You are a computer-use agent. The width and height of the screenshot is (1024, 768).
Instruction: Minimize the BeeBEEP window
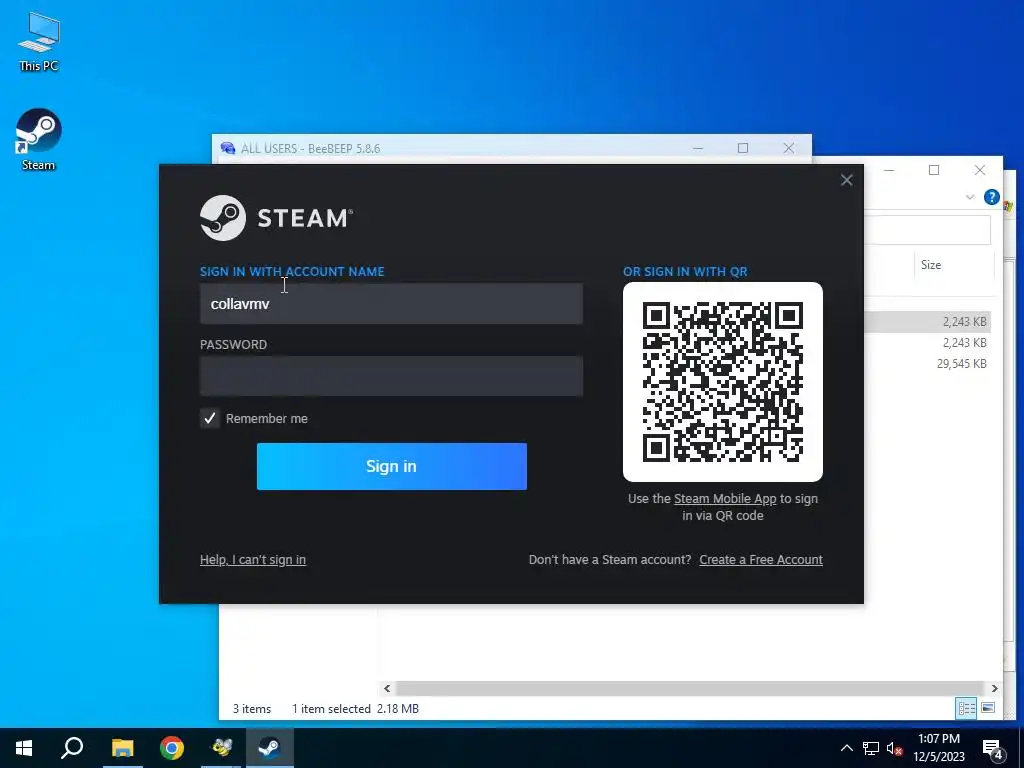point(698,148)
